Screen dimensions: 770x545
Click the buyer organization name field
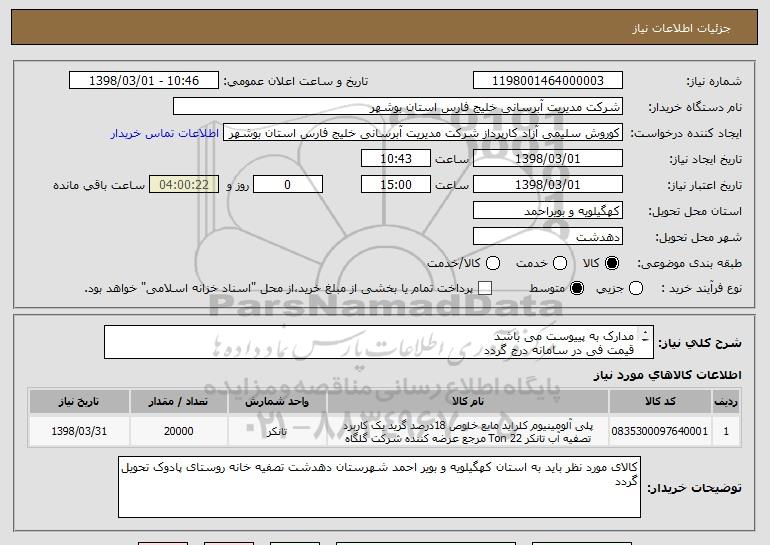pyautogui.click(x=398, y=107)
